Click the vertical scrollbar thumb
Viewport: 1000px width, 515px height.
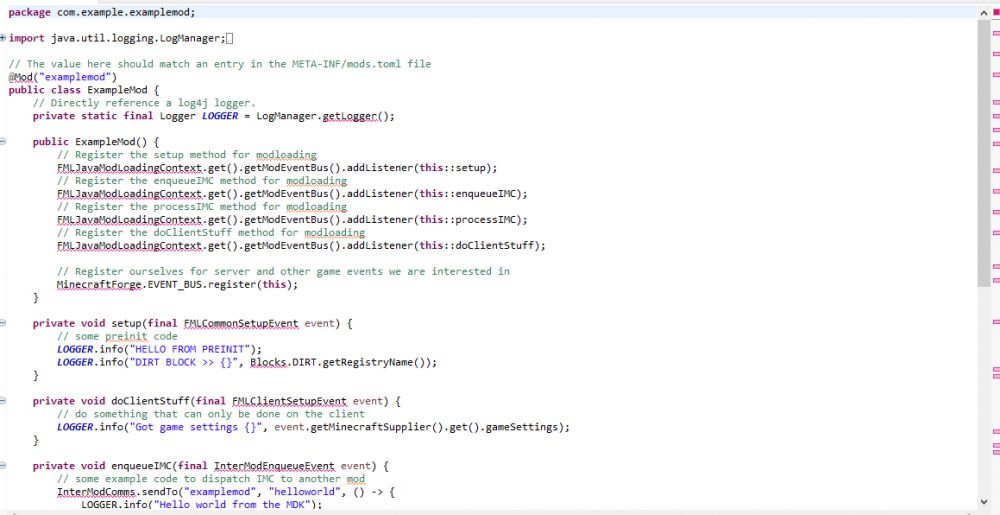(983, 153)
